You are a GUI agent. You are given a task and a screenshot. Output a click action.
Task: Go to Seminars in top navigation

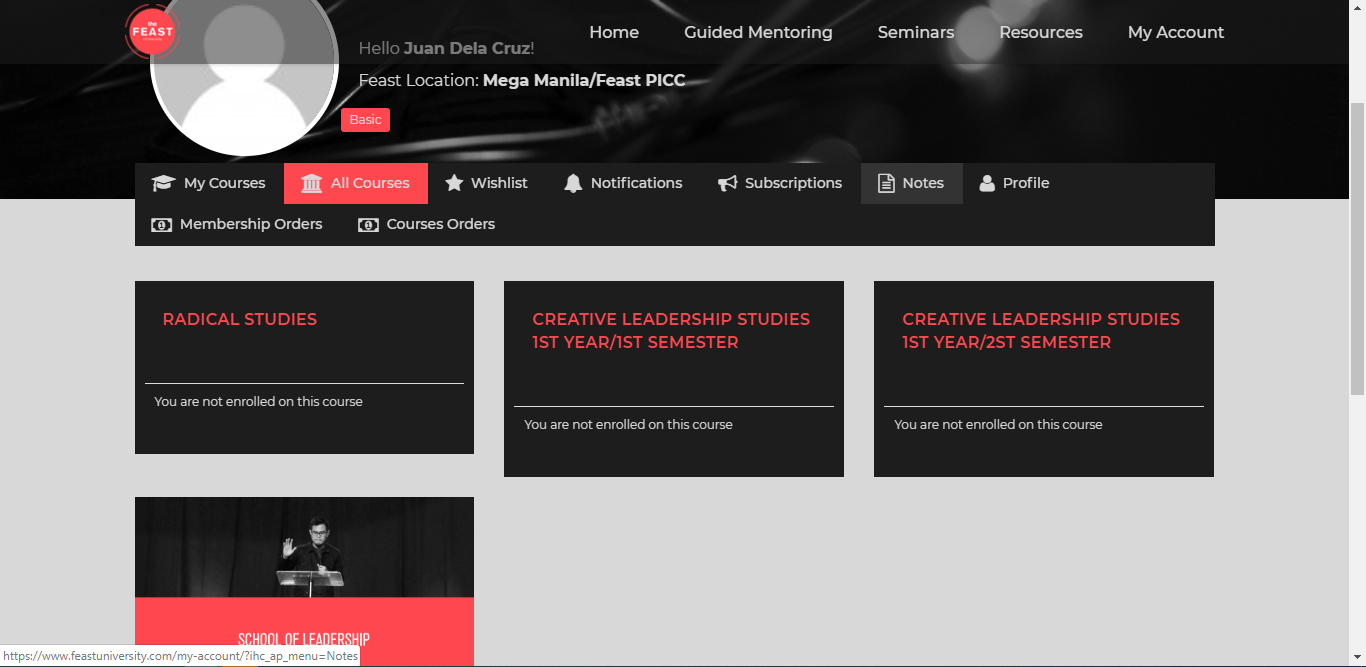pos(916,32)
